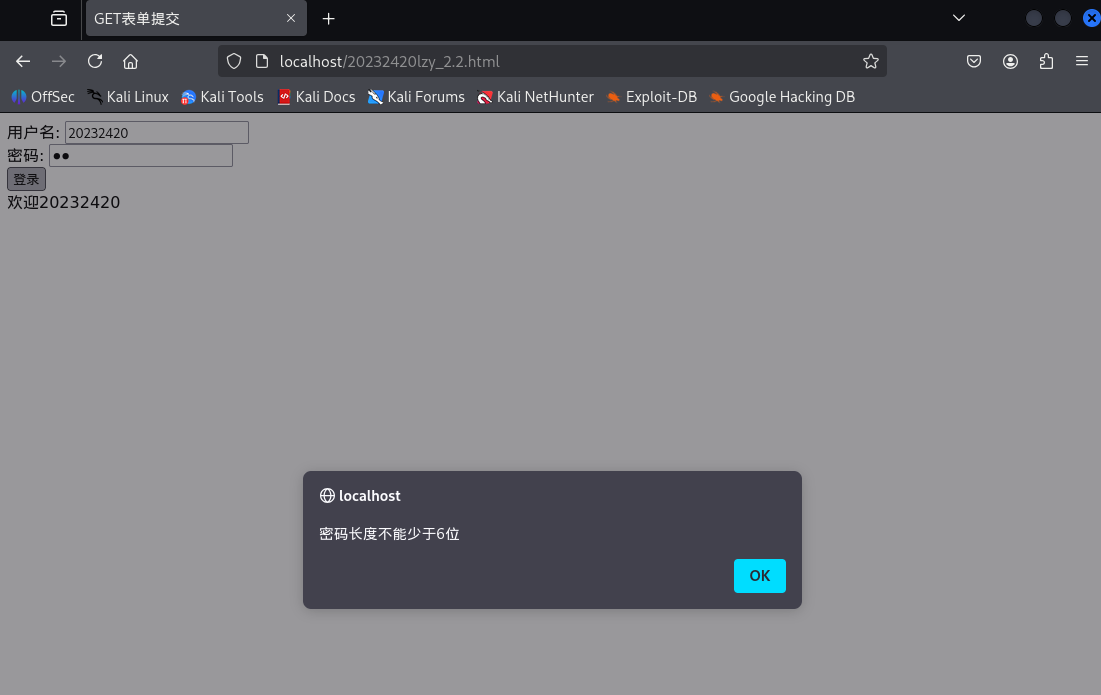Screen dimensions: 1101x695
Task: Bookmark this page with the star icon
Action: coord(870,61)
